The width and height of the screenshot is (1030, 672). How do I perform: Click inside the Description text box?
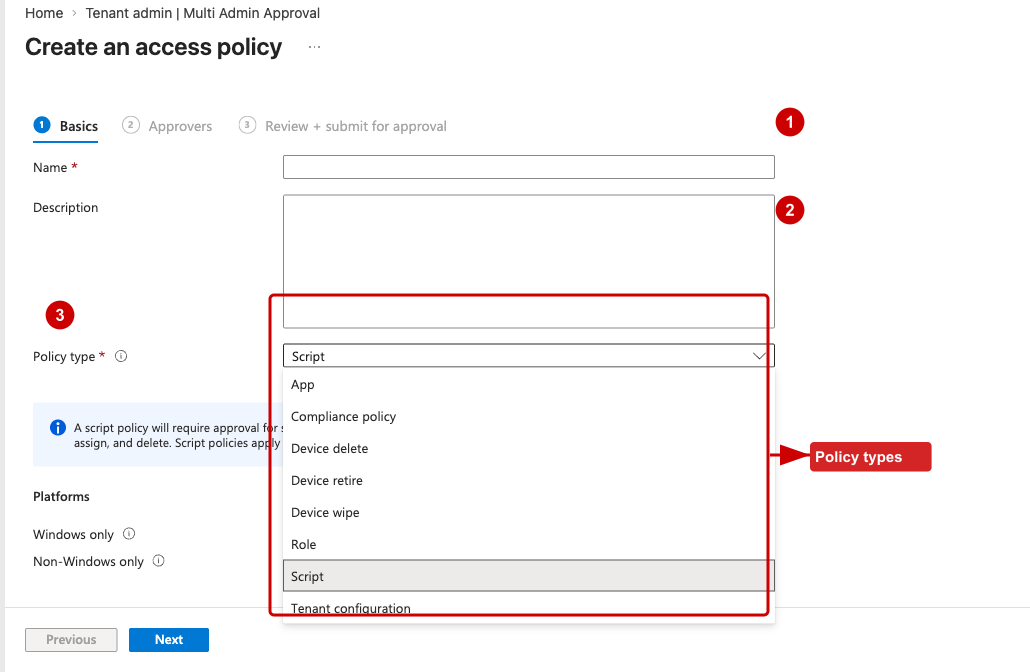tap(527, 260)
